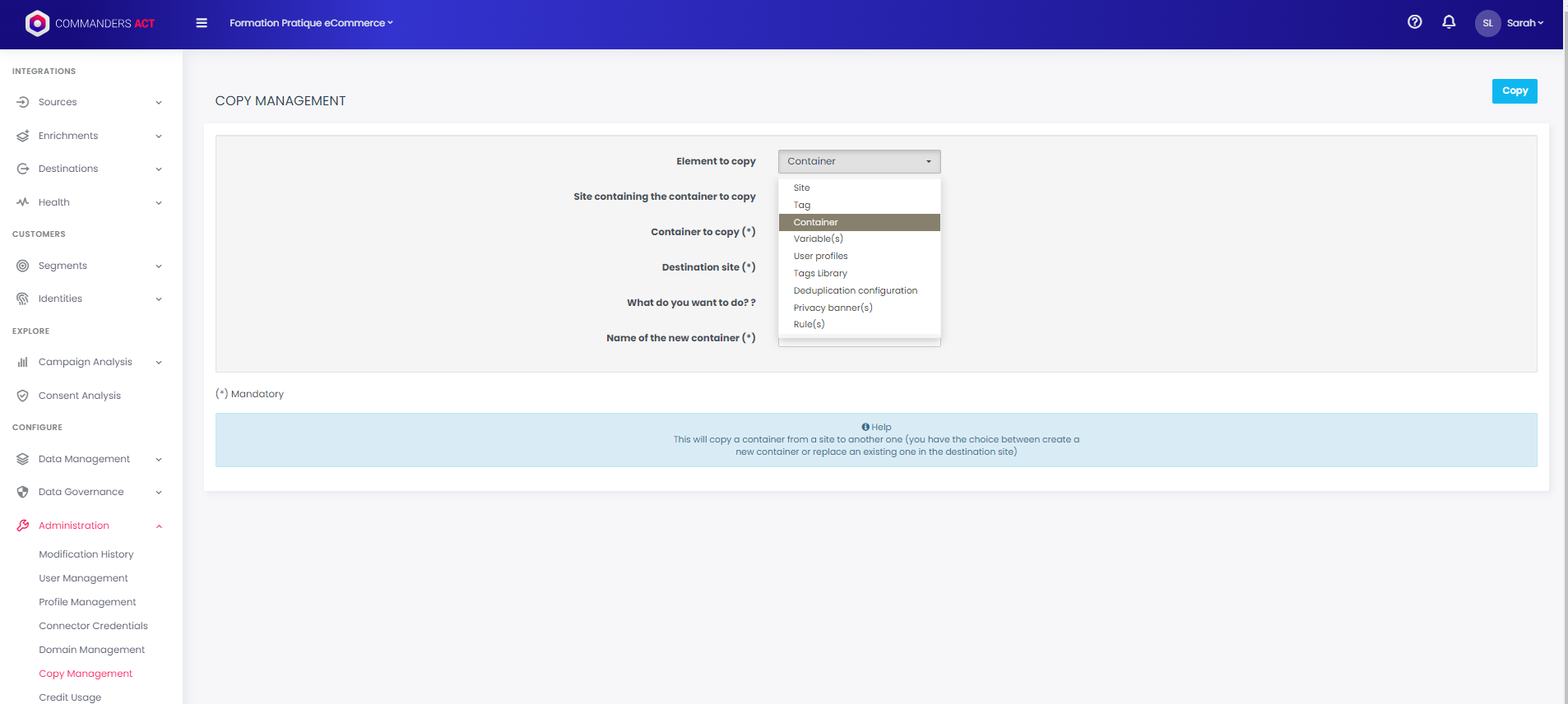The height and width of the screenshot is (704, 1568).
Task: Open the help question mark icon
Action: 1414,22
